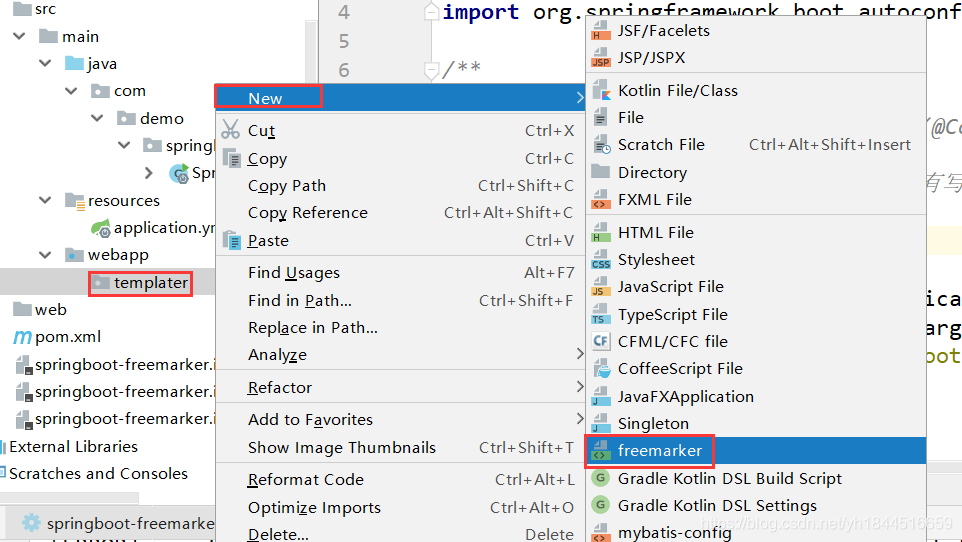Click the HTML File icon

[x=601, y=233]
